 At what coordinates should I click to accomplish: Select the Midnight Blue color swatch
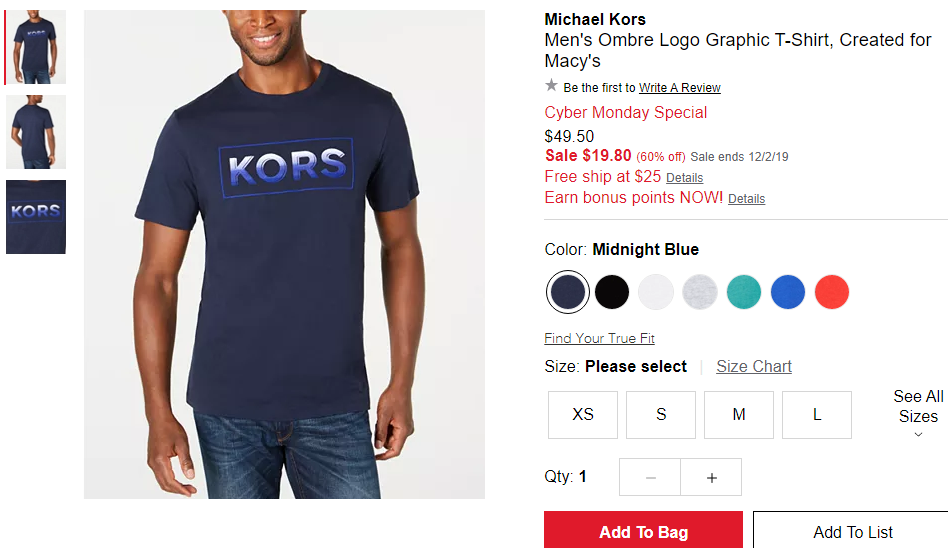click(567, 292)
